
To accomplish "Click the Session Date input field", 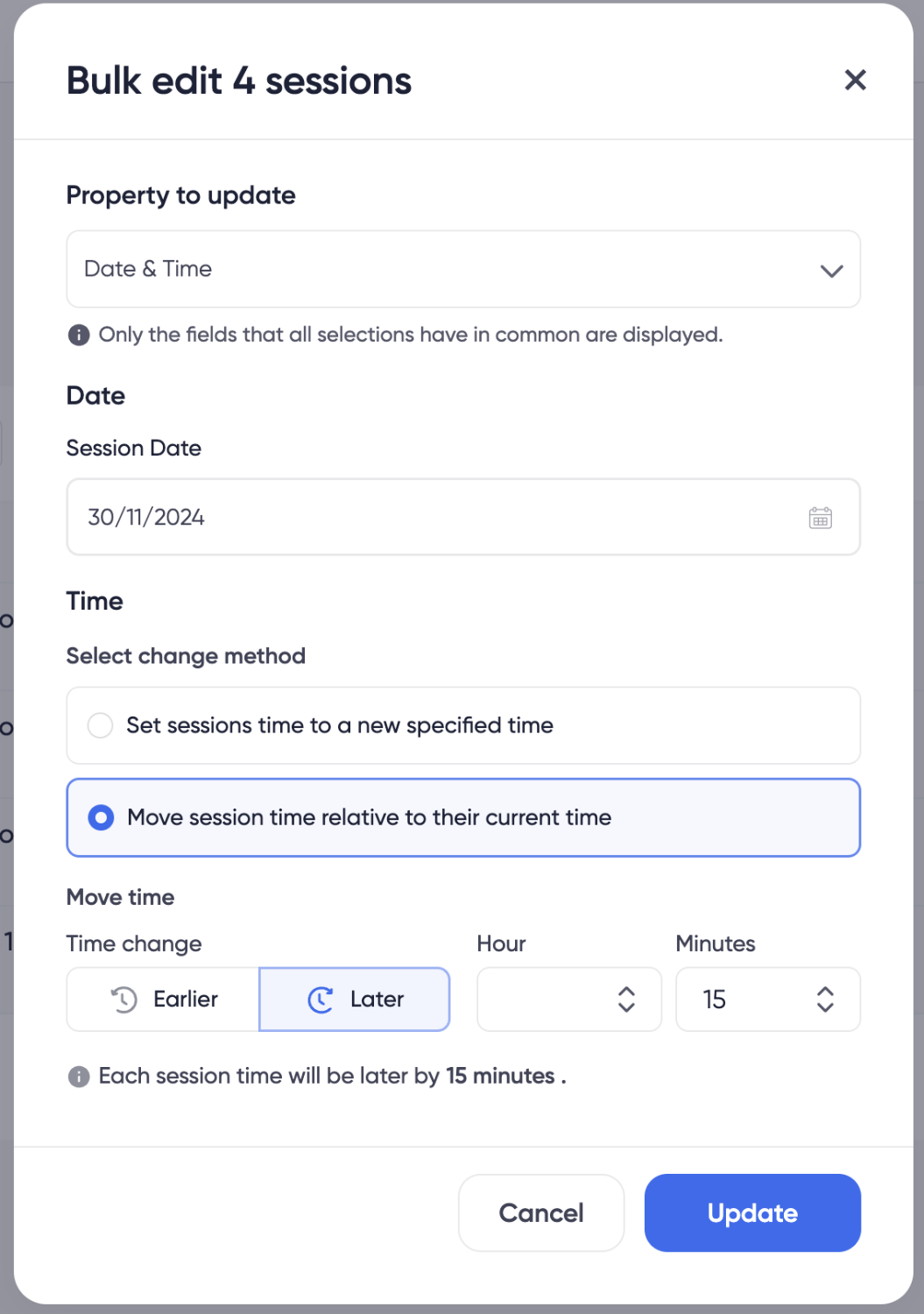I will (463, 517).
